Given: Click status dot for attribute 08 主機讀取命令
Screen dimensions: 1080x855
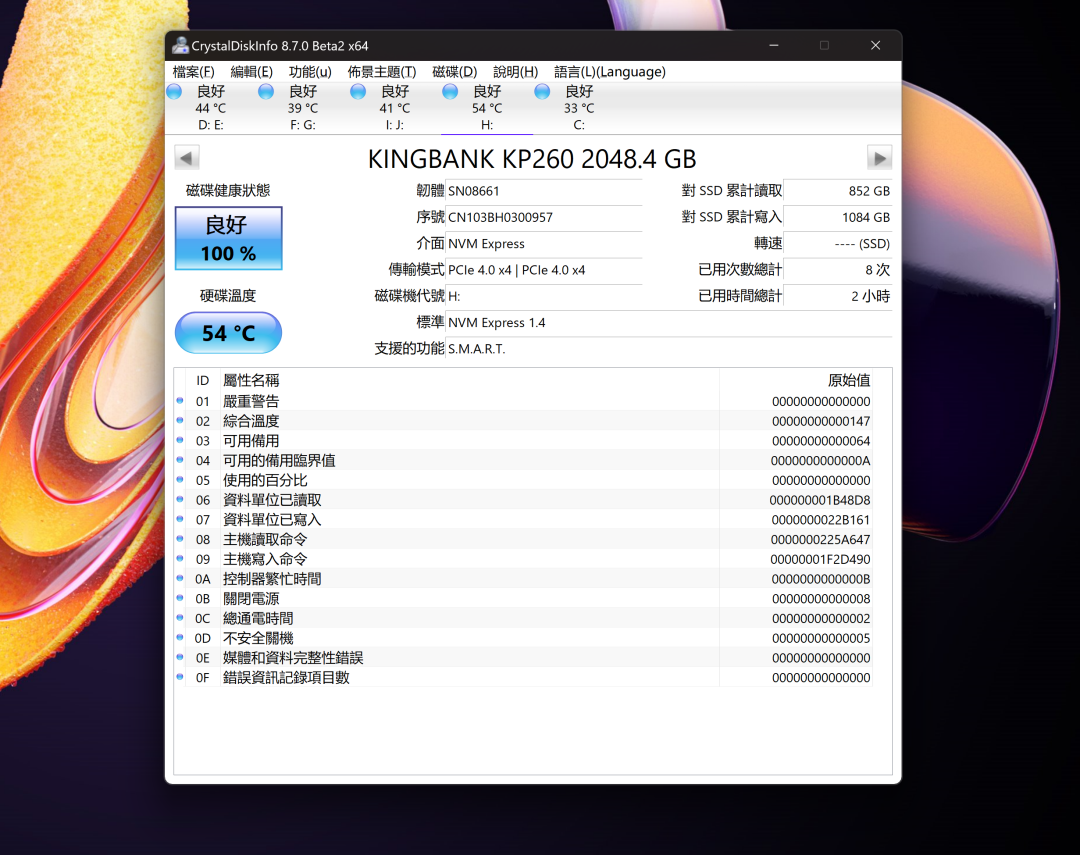Looking at the screenshot, I should (180, 539).
